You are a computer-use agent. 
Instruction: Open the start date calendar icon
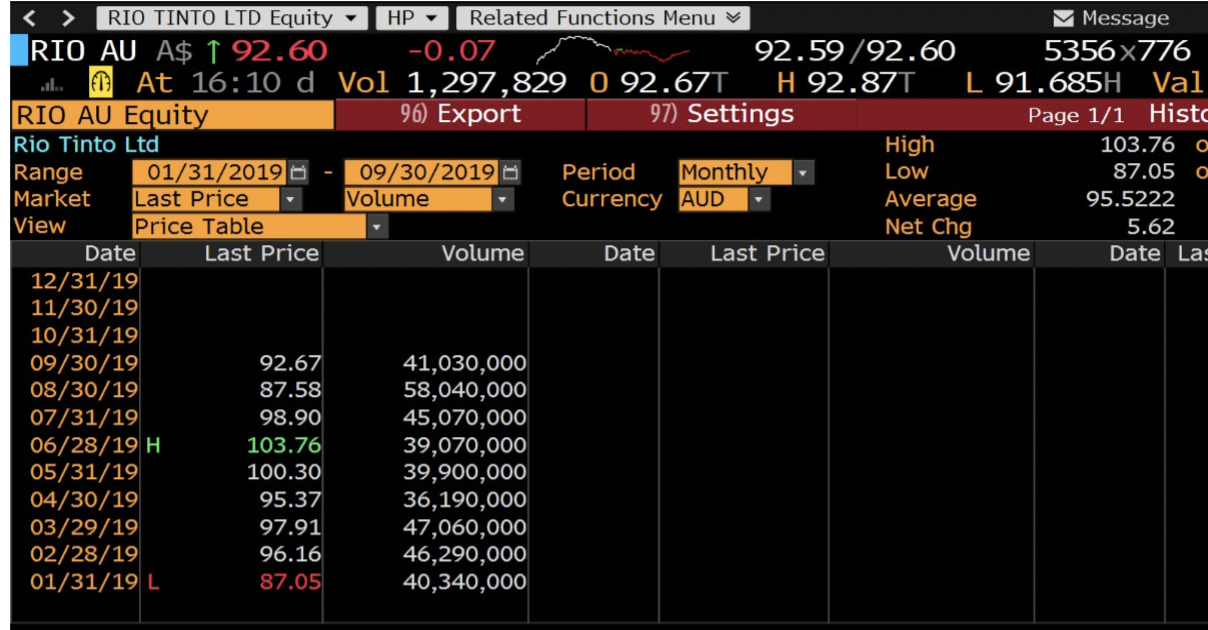299,172
